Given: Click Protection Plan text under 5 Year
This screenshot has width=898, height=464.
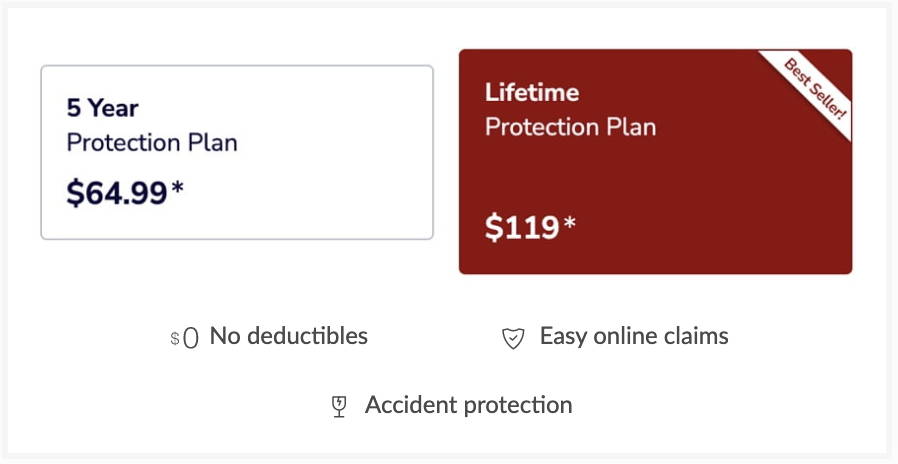Looking at the screenshot, I should (x=152, y=143).
